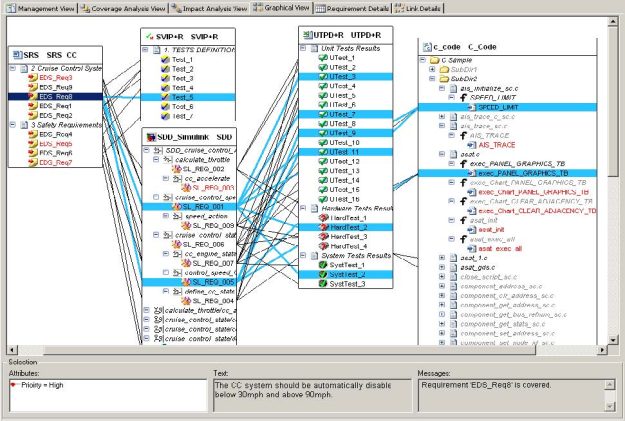
Task: Collapse the 3 Safety Requirements section
Action: pyautogui.click(x=12, y=124)
